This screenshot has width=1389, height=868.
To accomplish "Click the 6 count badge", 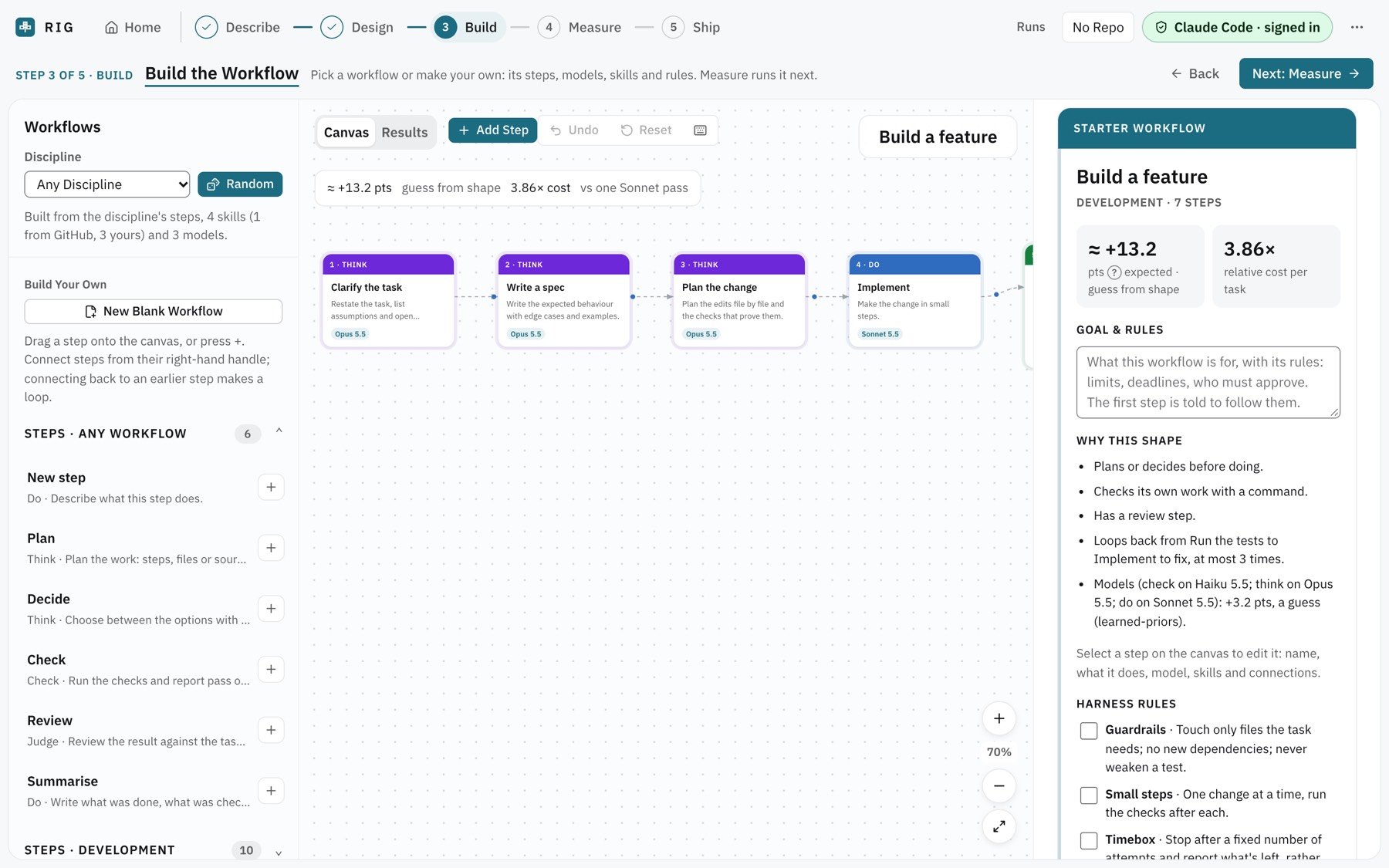I will pos(247,434).
